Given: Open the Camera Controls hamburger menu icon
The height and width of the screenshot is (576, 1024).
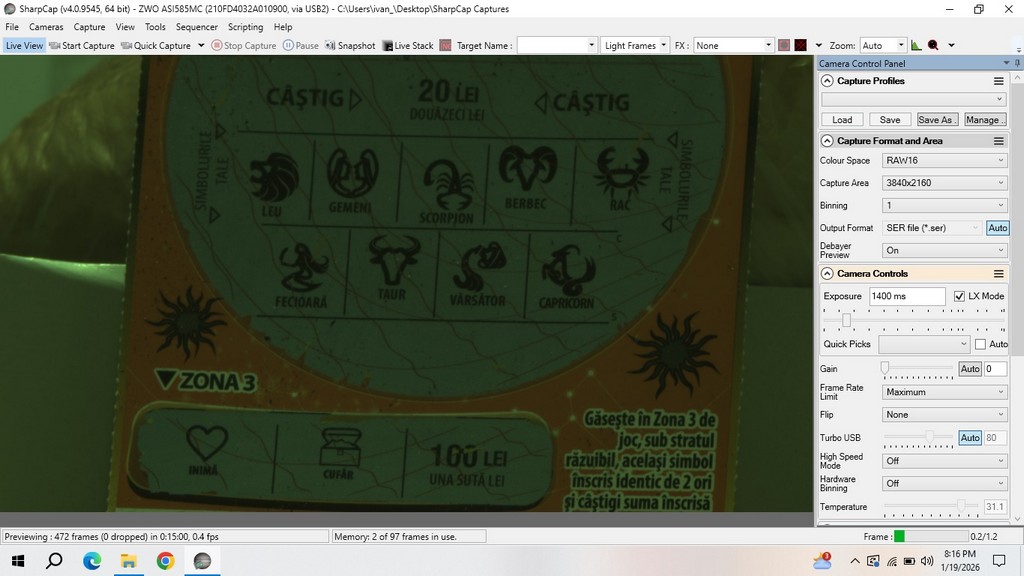Looking at the screenshot, I should click(998, 274).
